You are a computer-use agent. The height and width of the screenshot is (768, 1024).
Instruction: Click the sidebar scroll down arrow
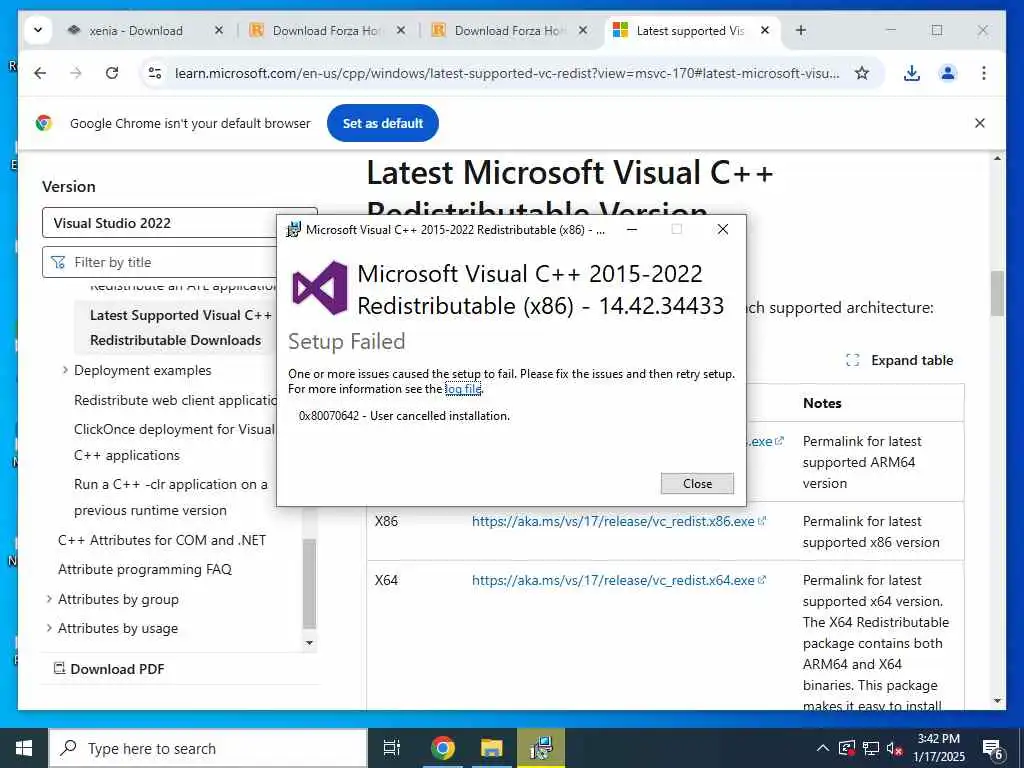(310, 643)
